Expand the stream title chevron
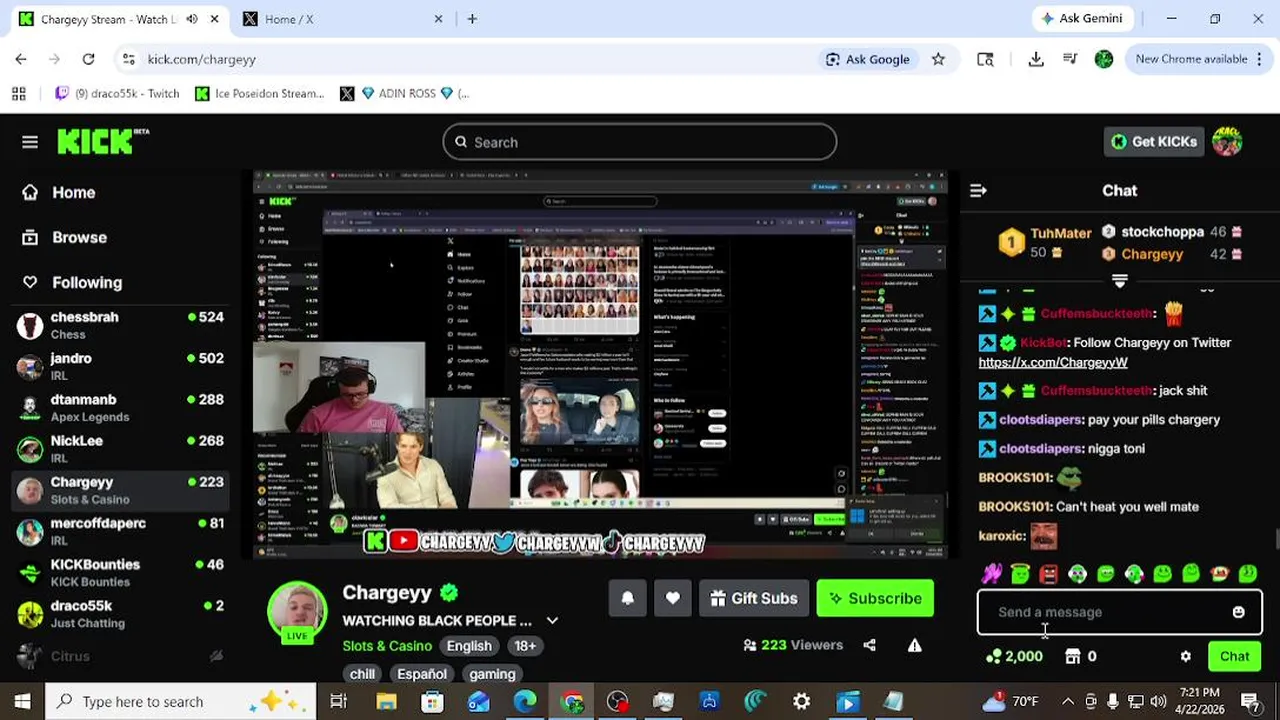This screenshot has width=1280, height=720. (552, 621)
